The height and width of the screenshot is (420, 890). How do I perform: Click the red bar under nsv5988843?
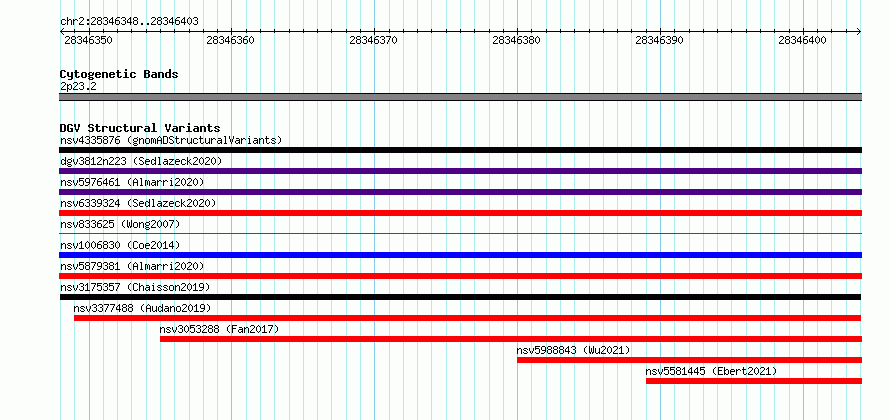tap(689, 360)
